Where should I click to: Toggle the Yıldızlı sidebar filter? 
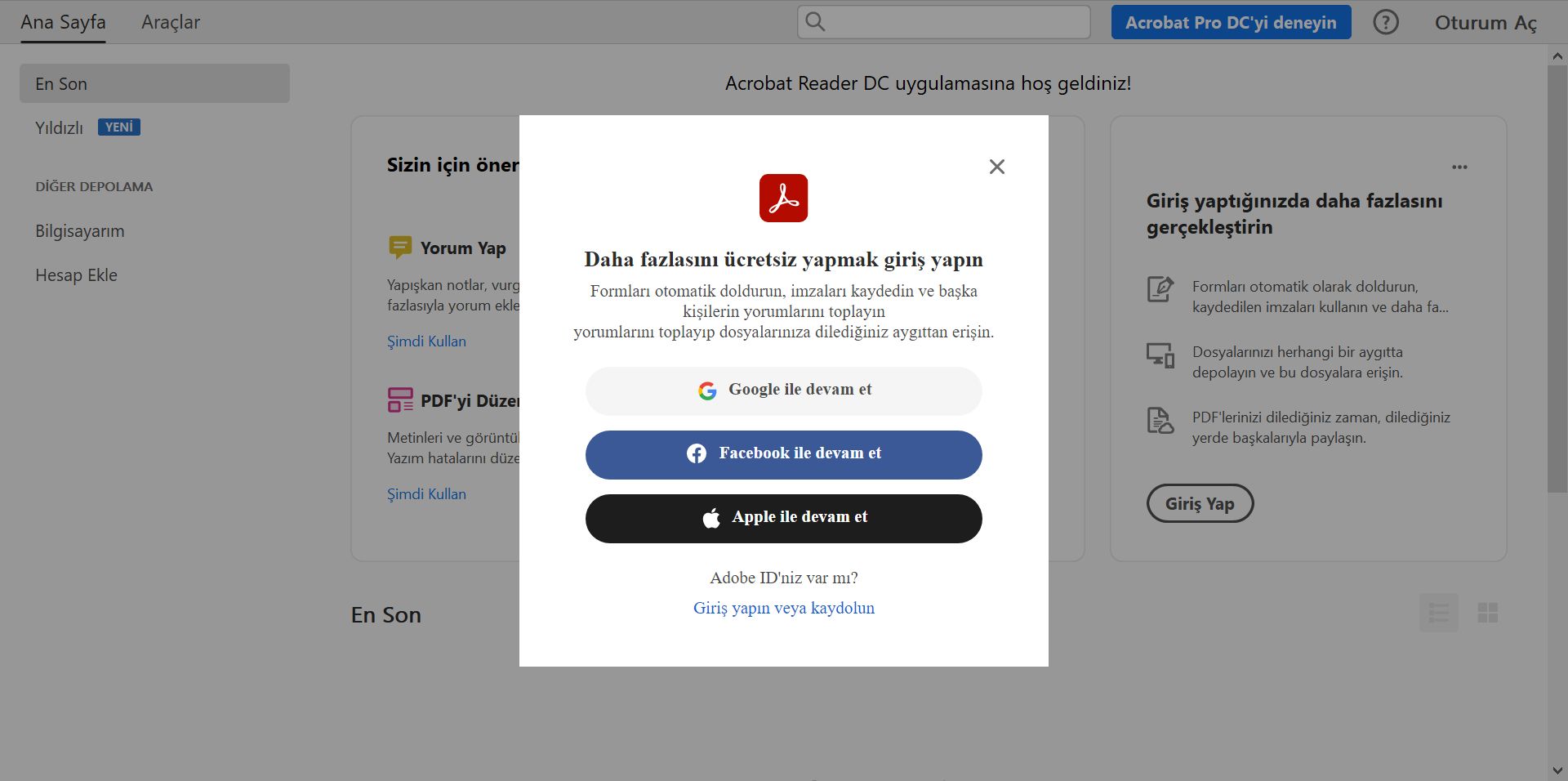click(x=58, y=127)
